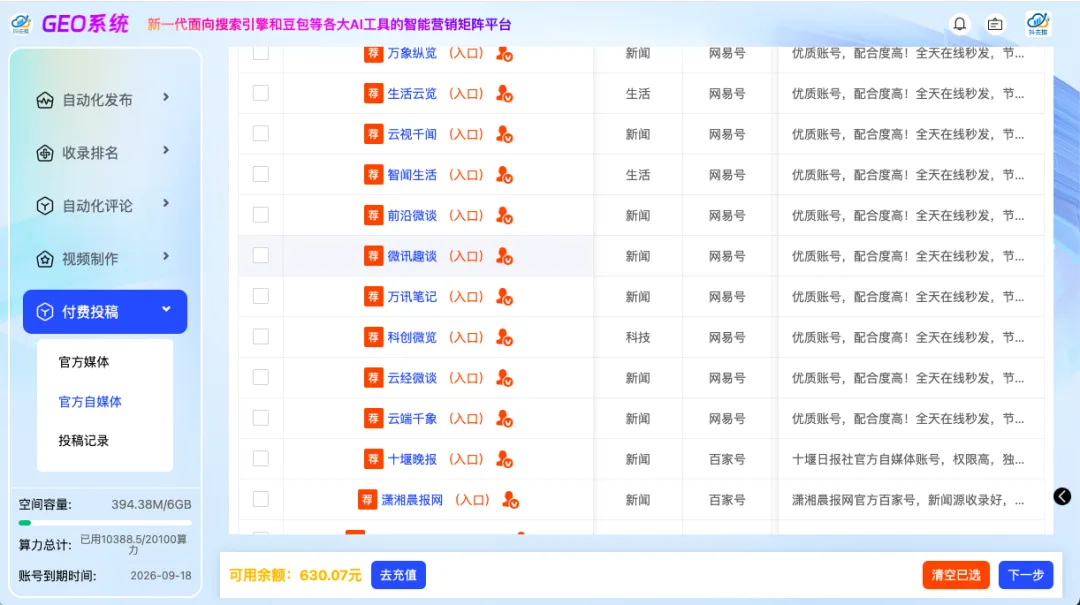
Task: Click the 空间容量 storage progress bar
Action: coord(105,523)
